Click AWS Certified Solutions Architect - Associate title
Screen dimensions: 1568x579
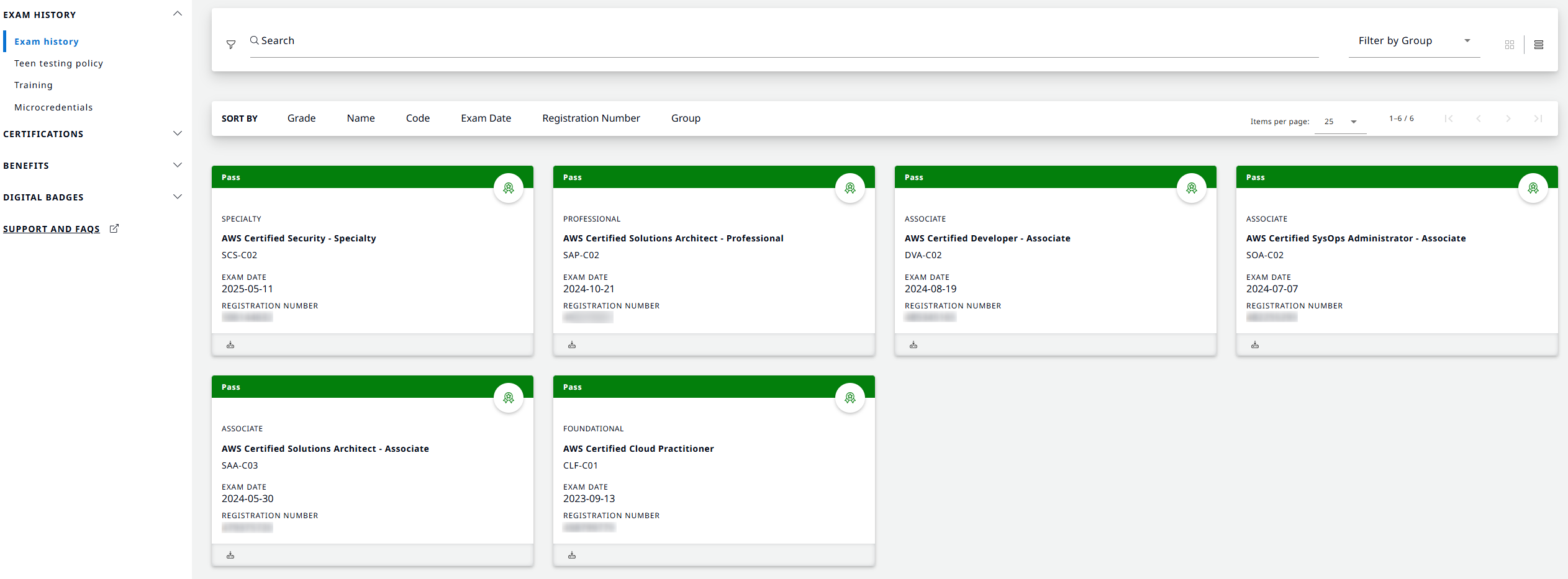pyautogui.click(x=325, y=449)
